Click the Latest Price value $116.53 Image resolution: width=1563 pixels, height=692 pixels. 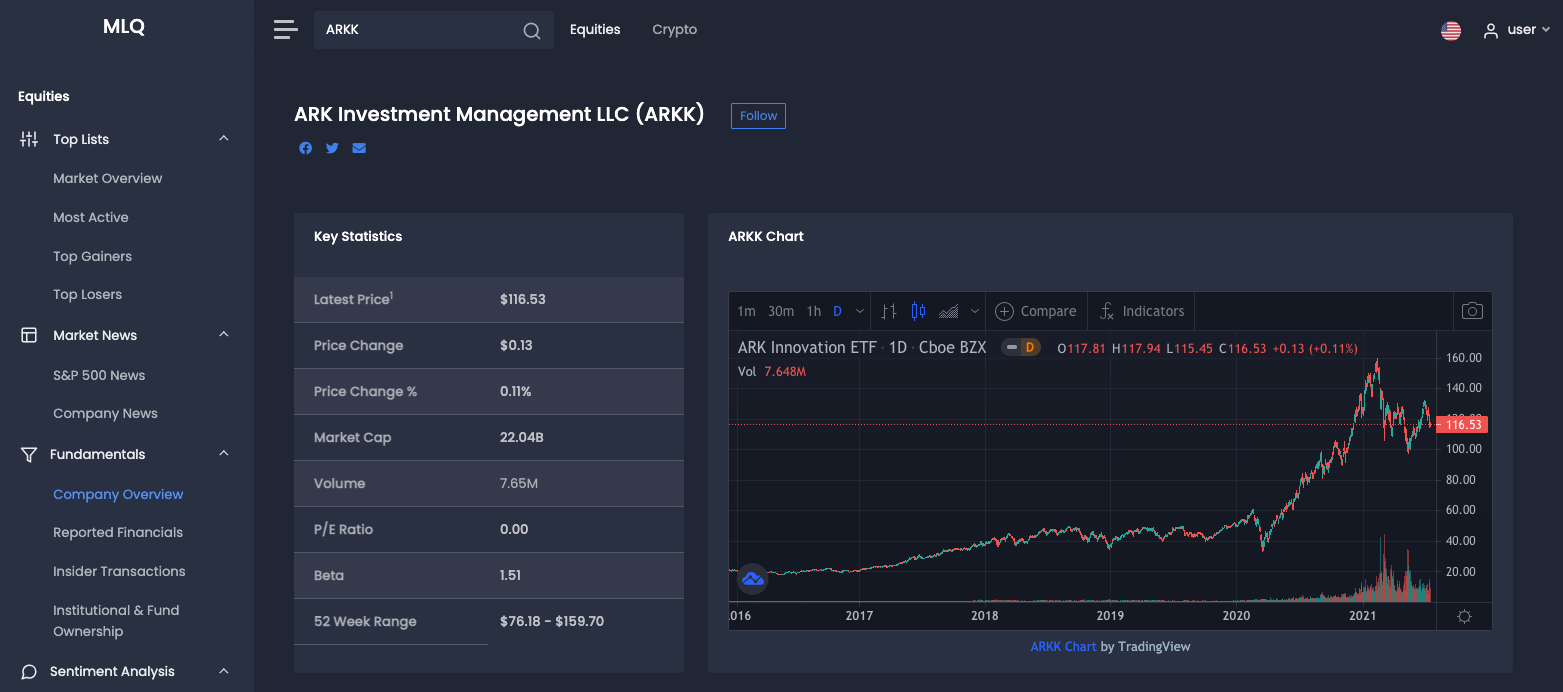(523, 299)
